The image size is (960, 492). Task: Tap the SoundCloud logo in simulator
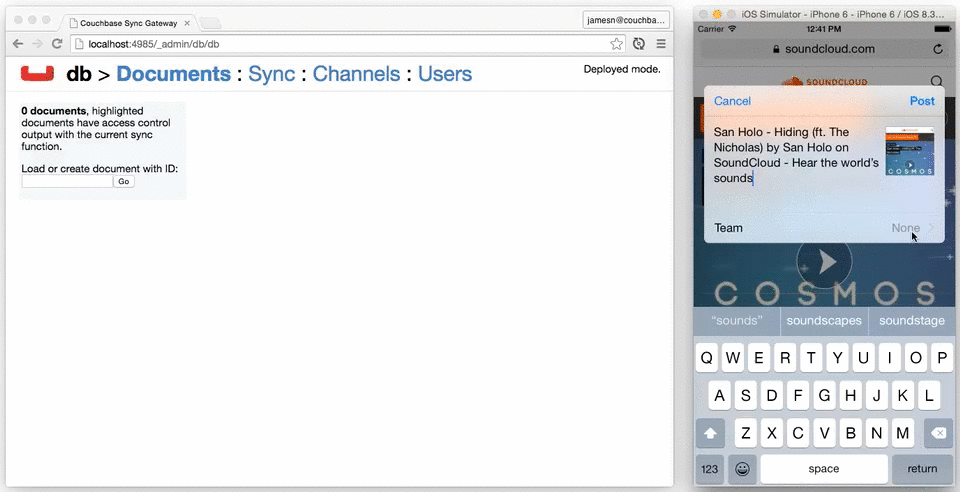point(824,81)
